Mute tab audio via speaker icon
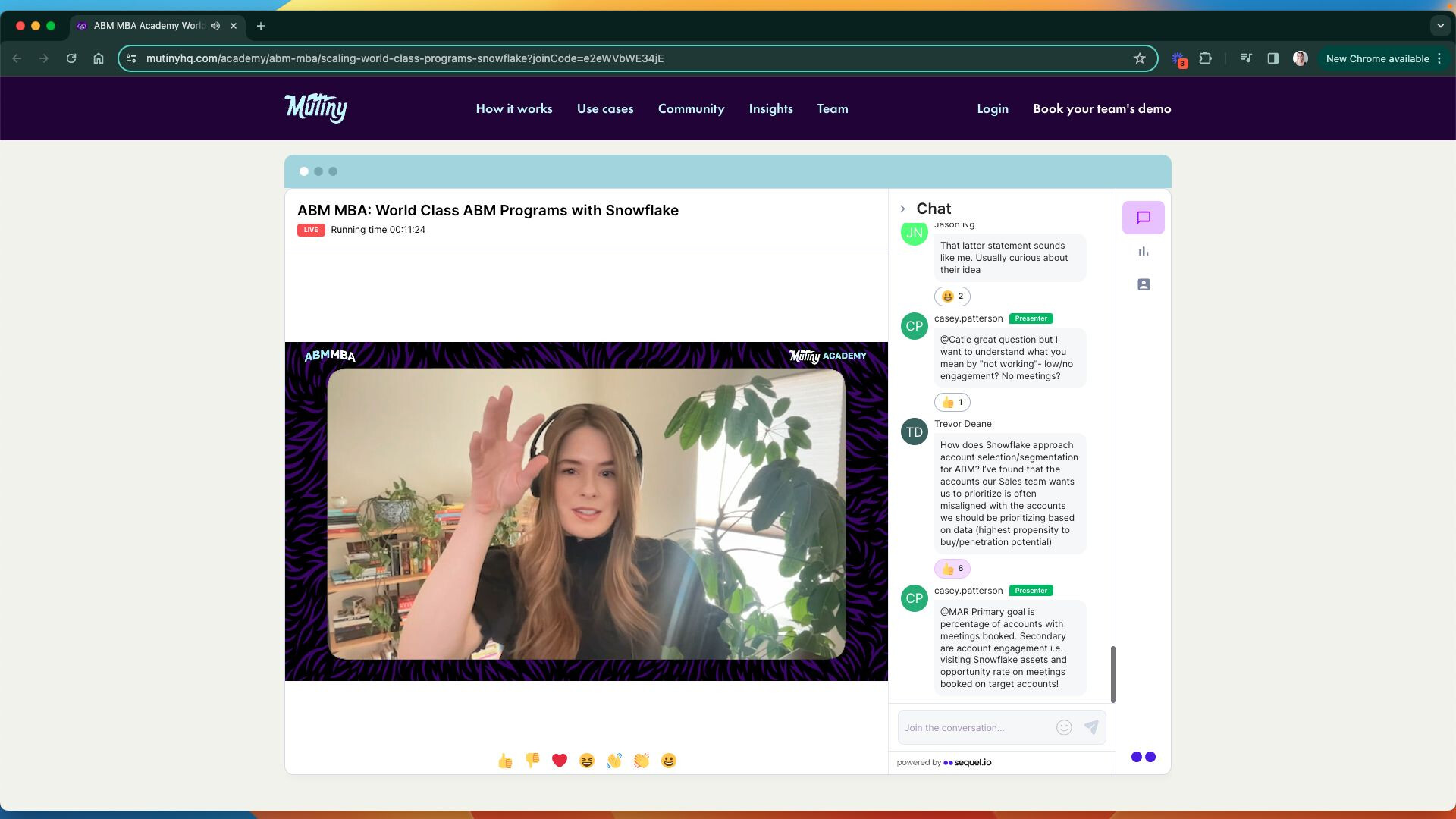Screen dimensions: 1456x819 coord(215,26)
